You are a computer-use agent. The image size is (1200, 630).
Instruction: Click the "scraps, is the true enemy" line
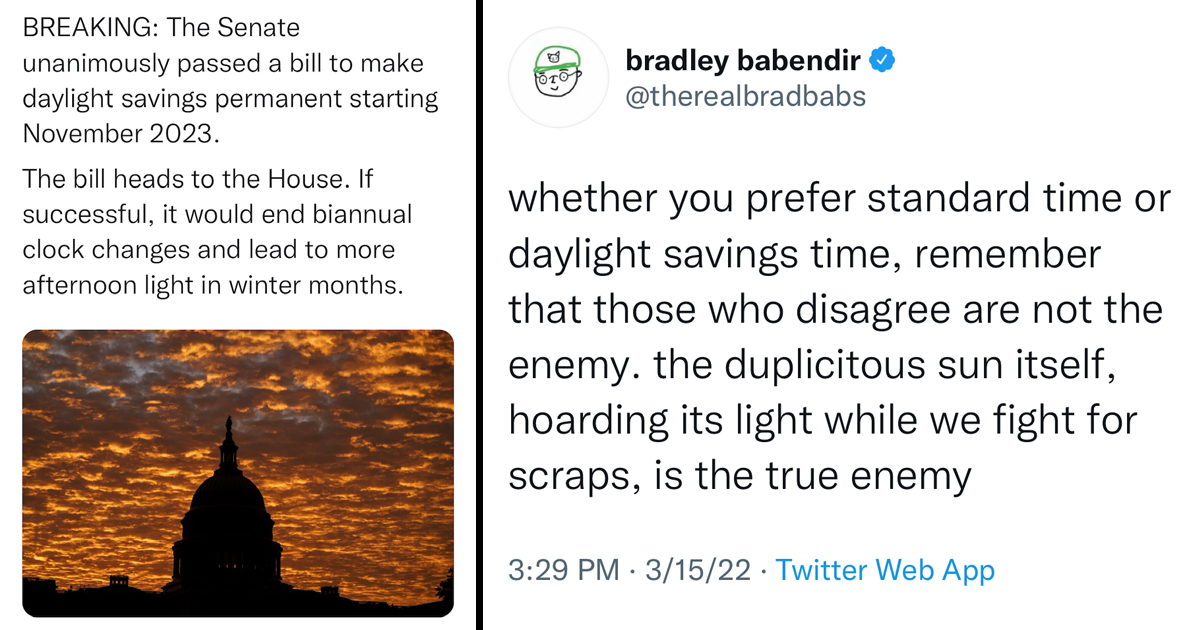(739, 477)
